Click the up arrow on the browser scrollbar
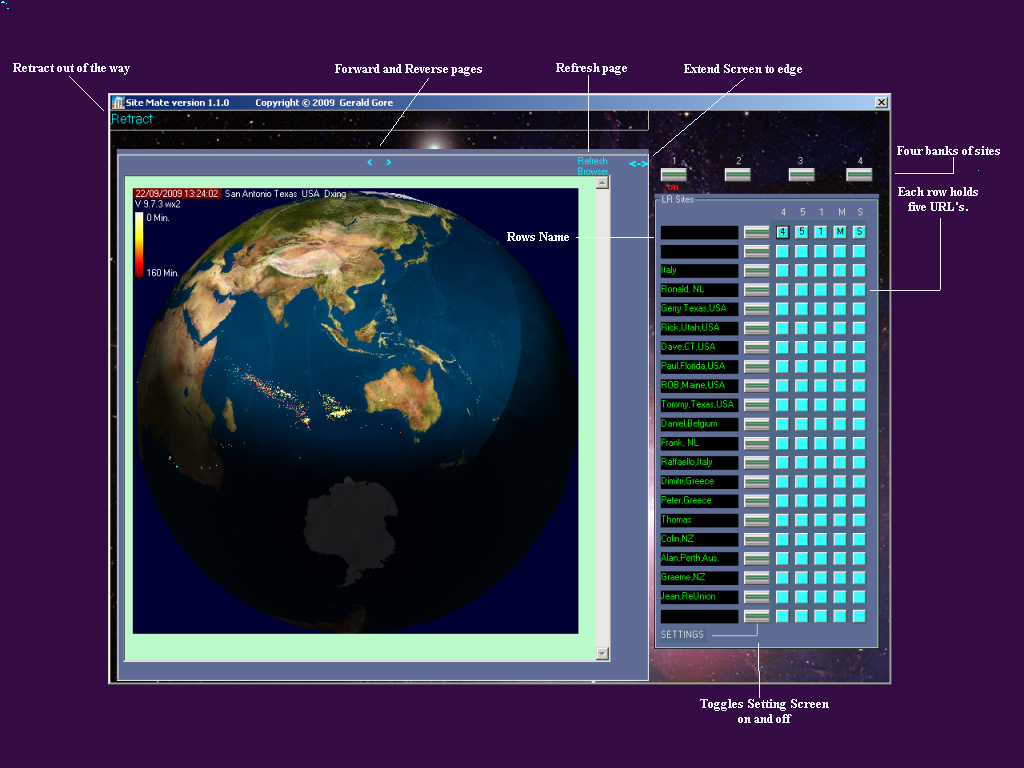 click(x=603, y=183)
